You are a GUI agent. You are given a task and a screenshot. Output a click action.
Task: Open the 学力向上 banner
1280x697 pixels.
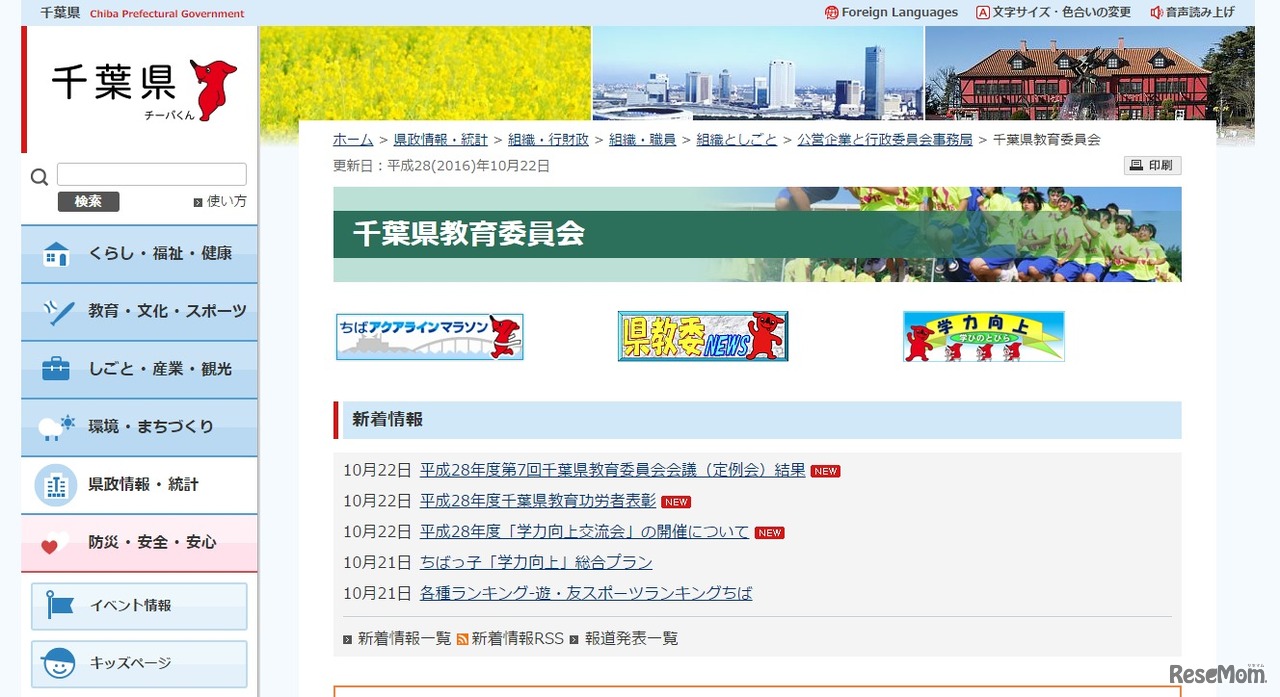point(983,337)
